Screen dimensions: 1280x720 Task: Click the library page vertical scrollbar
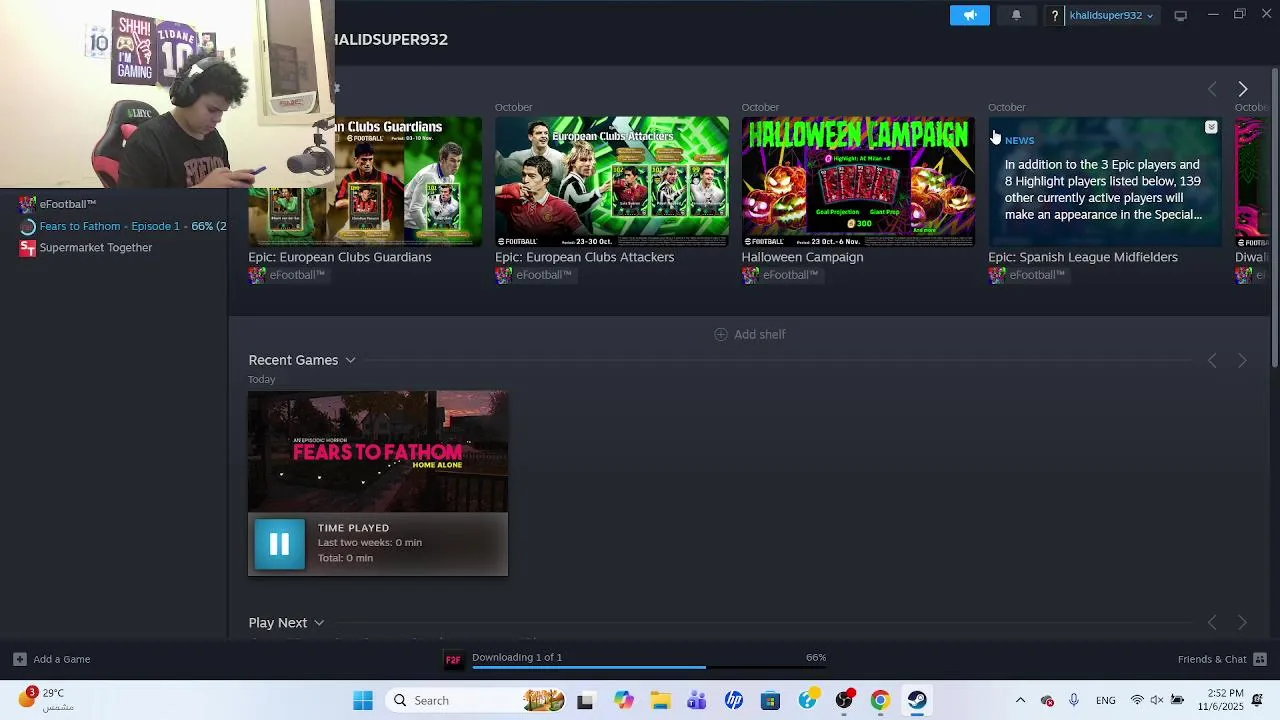[x=1274, y=216]
